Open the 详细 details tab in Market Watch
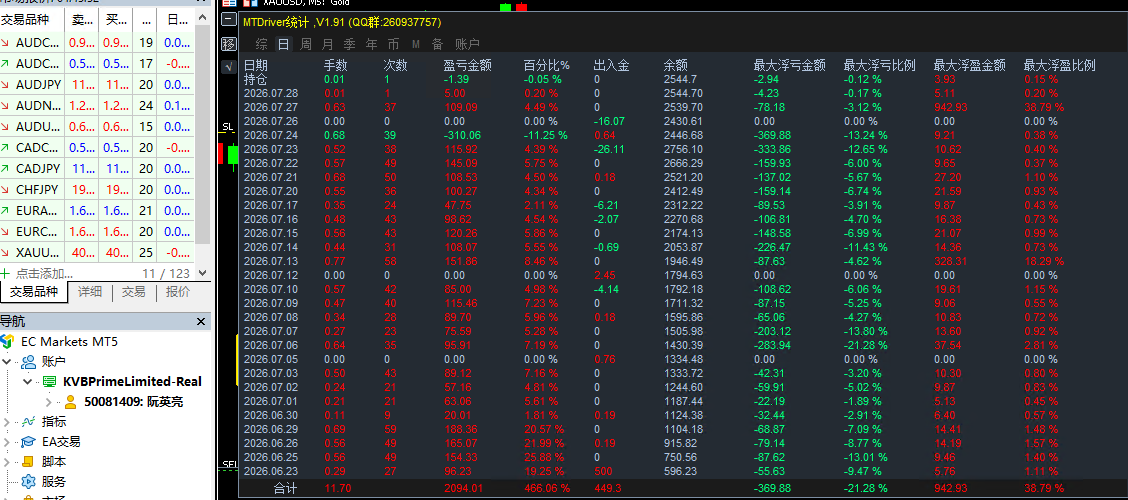 pos(90,291)
